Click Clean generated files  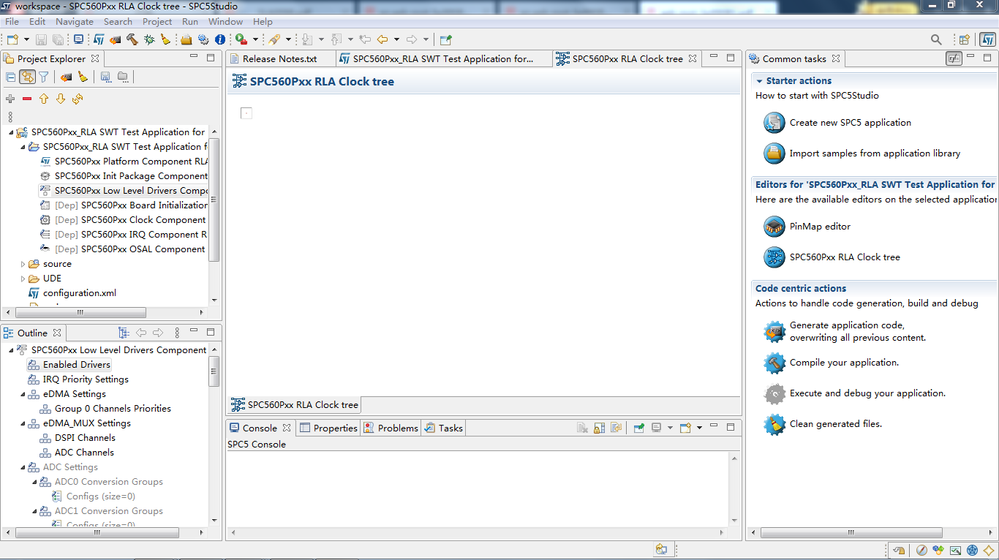point(836,424)
